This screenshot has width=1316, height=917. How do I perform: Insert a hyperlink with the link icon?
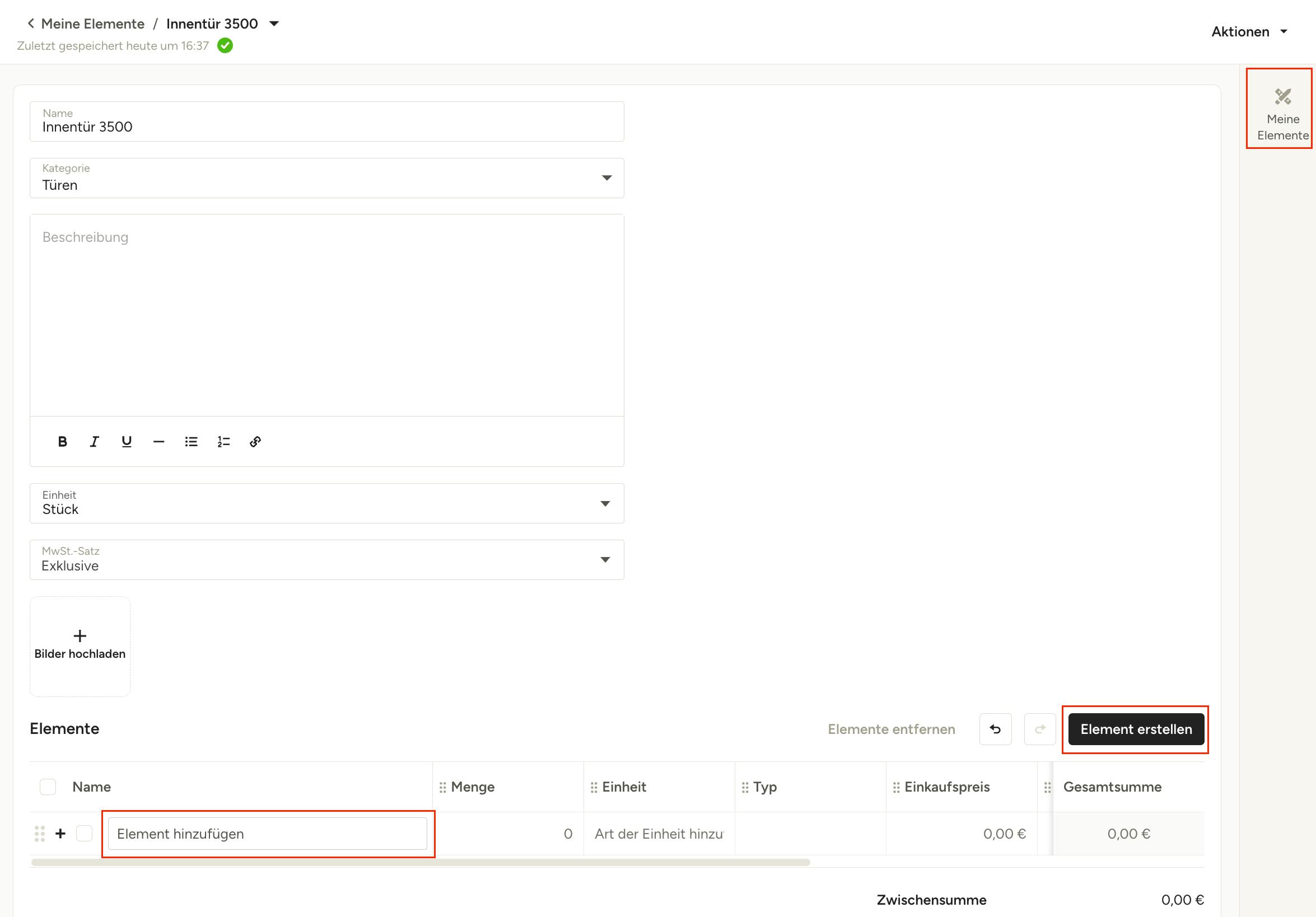tap(255, 441)
